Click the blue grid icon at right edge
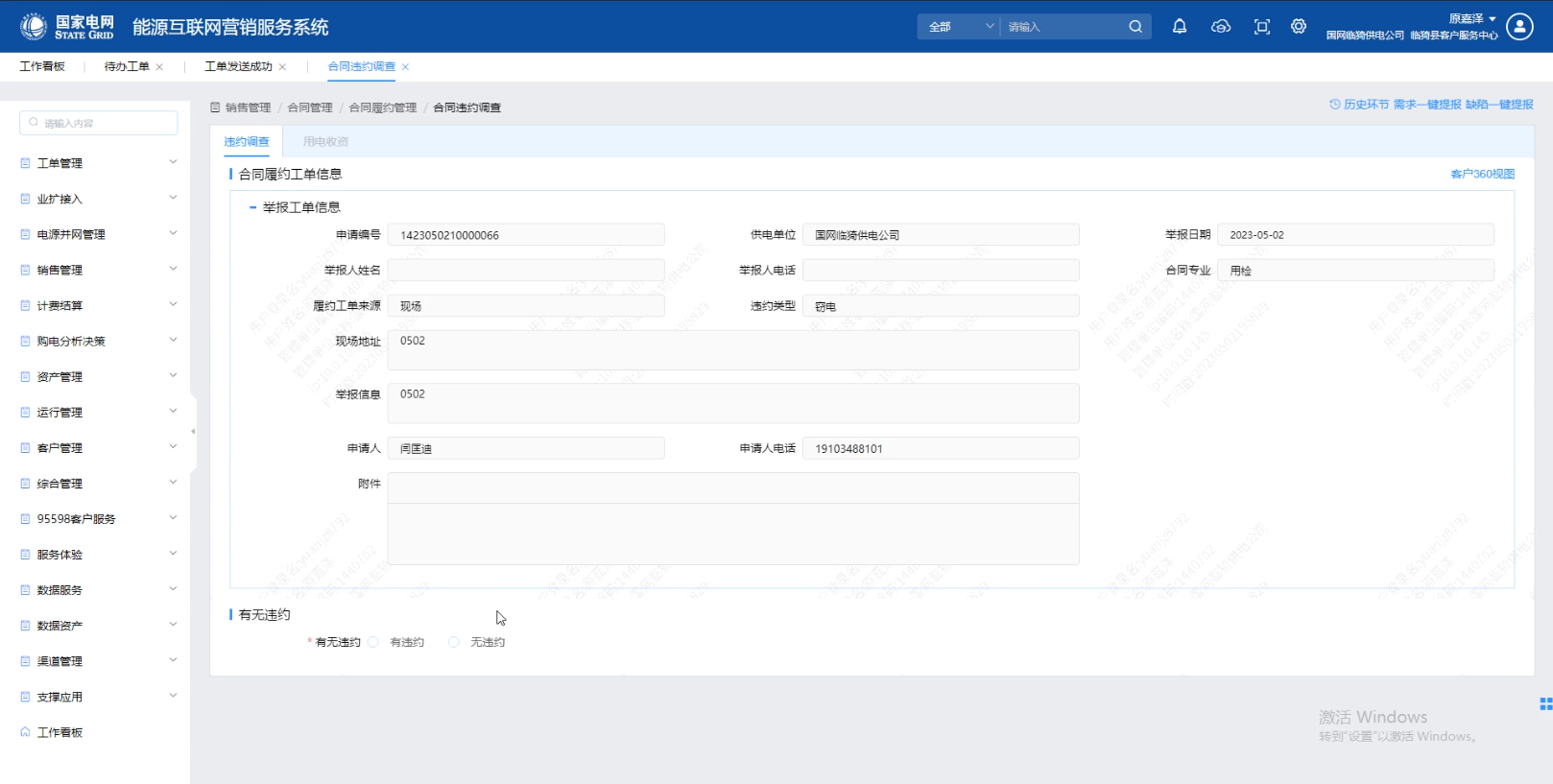1553x784 pixels. 1545,703
